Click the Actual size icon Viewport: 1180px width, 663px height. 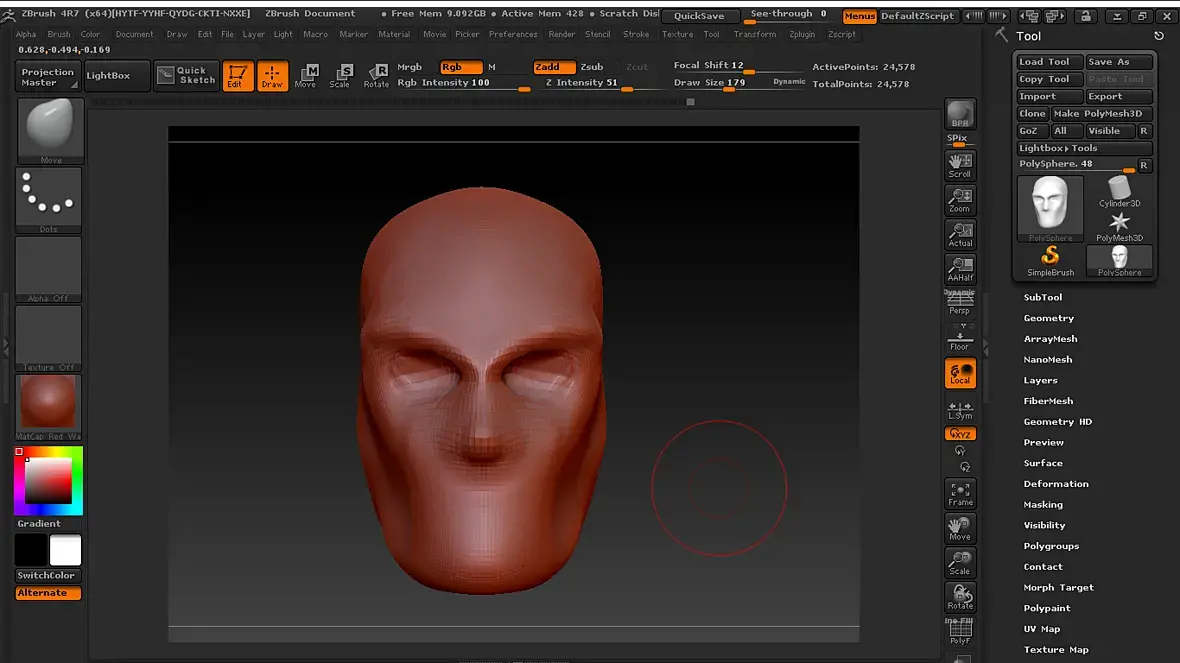click(x=960, y=234)
